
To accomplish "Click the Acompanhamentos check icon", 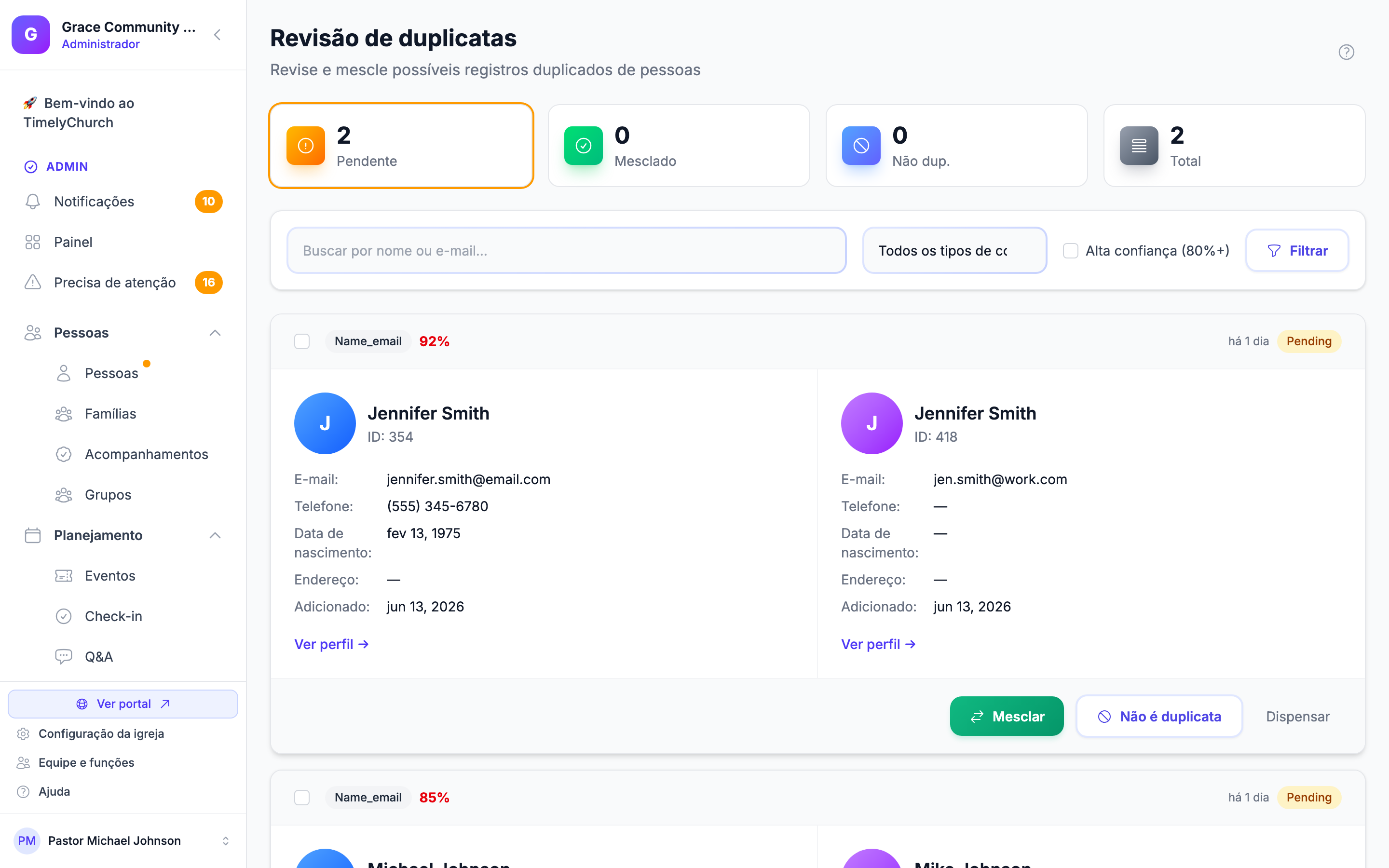I will pos(64,454).
